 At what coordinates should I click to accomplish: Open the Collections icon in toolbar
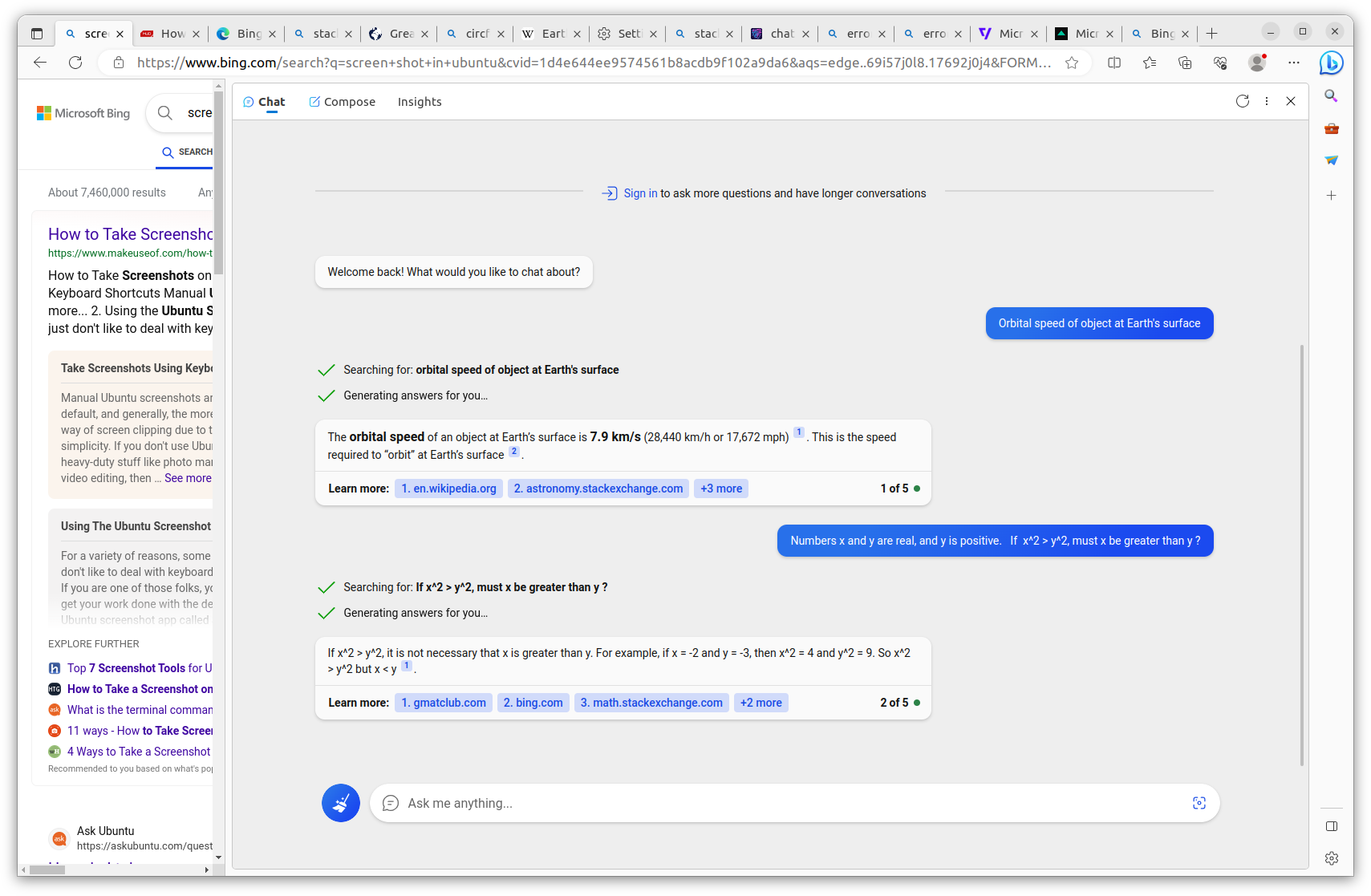[1185, 63]
